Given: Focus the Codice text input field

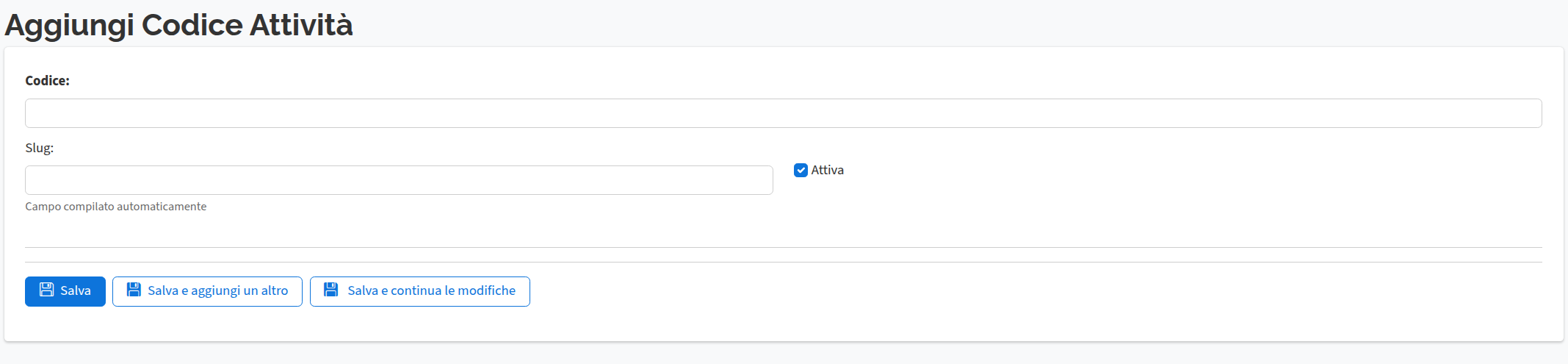Looking at the screenshot, I should (x=783, y=113).
